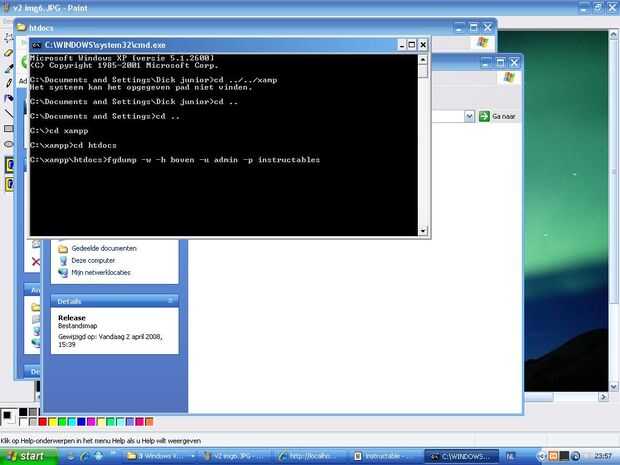Switch to grouped Windows Explorer taskbar button

[x=161, y=456]
